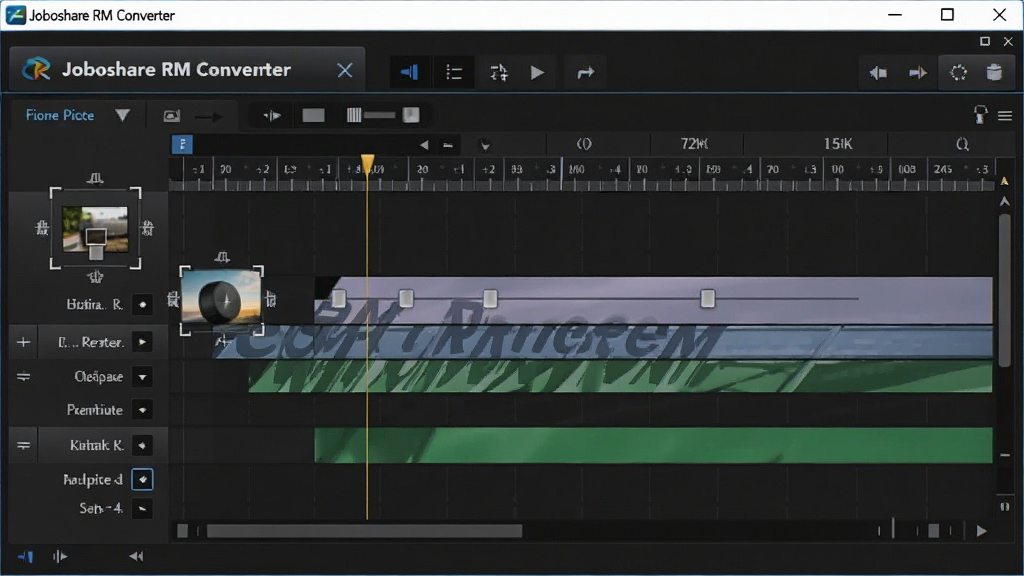Click play arrow at bottom right
The width and height of the screenshot is (1024, 576).
tap(981, 531)
